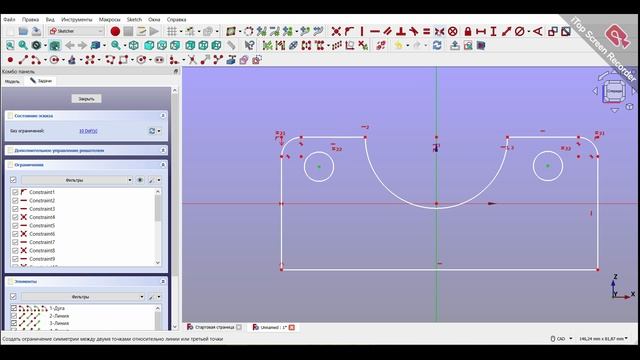Select the Symmetry constraint tool
The width and height of the screenshot is (640, 360).
(x=439, y=31)
